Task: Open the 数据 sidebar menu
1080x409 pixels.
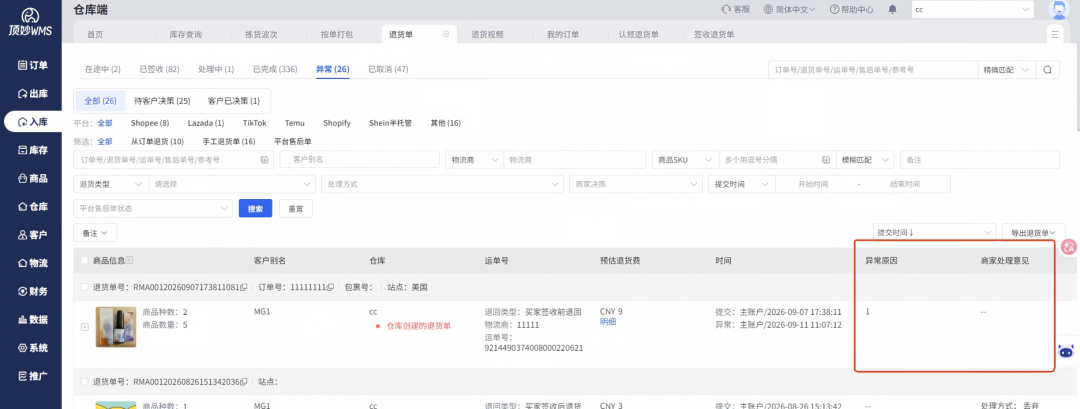Action: (32, 319)
